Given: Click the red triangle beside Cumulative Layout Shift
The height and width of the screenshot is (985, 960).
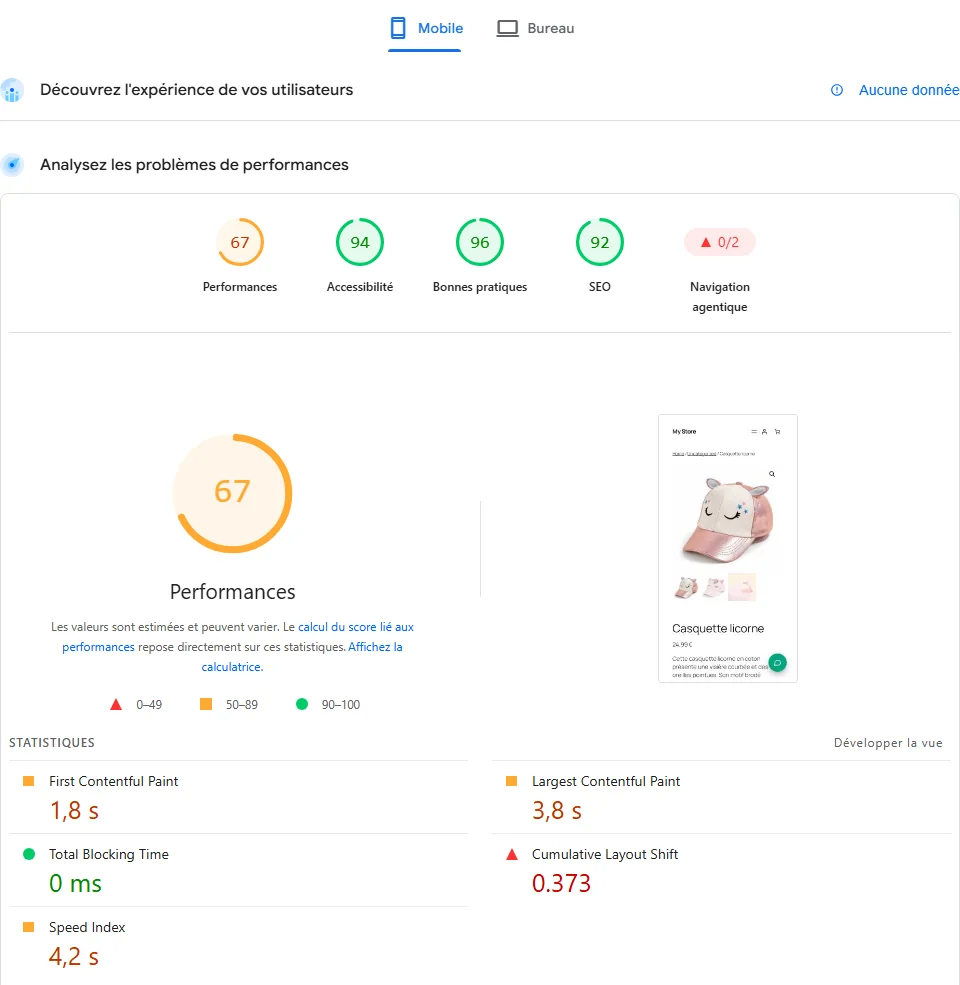Looking at the screenshot, I should point(512,854).
